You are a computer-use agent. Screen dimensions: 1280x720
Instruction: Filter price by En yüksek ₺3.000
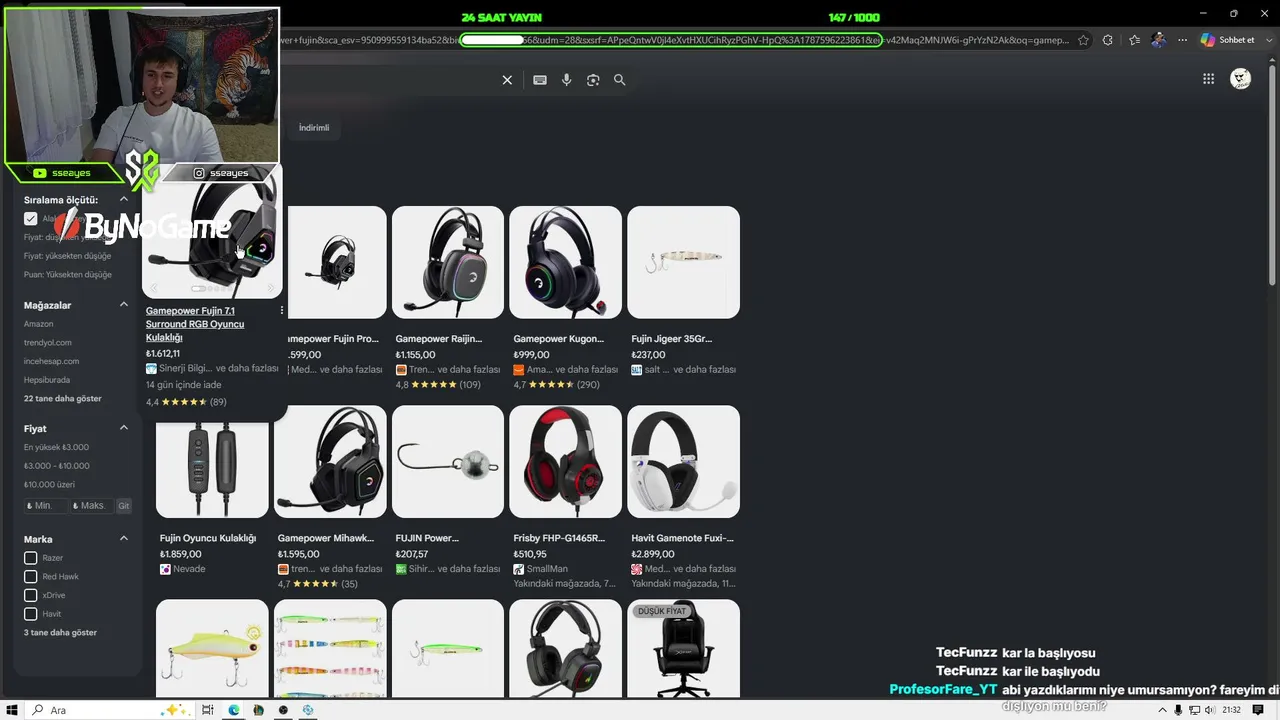(x=56, y=447)
